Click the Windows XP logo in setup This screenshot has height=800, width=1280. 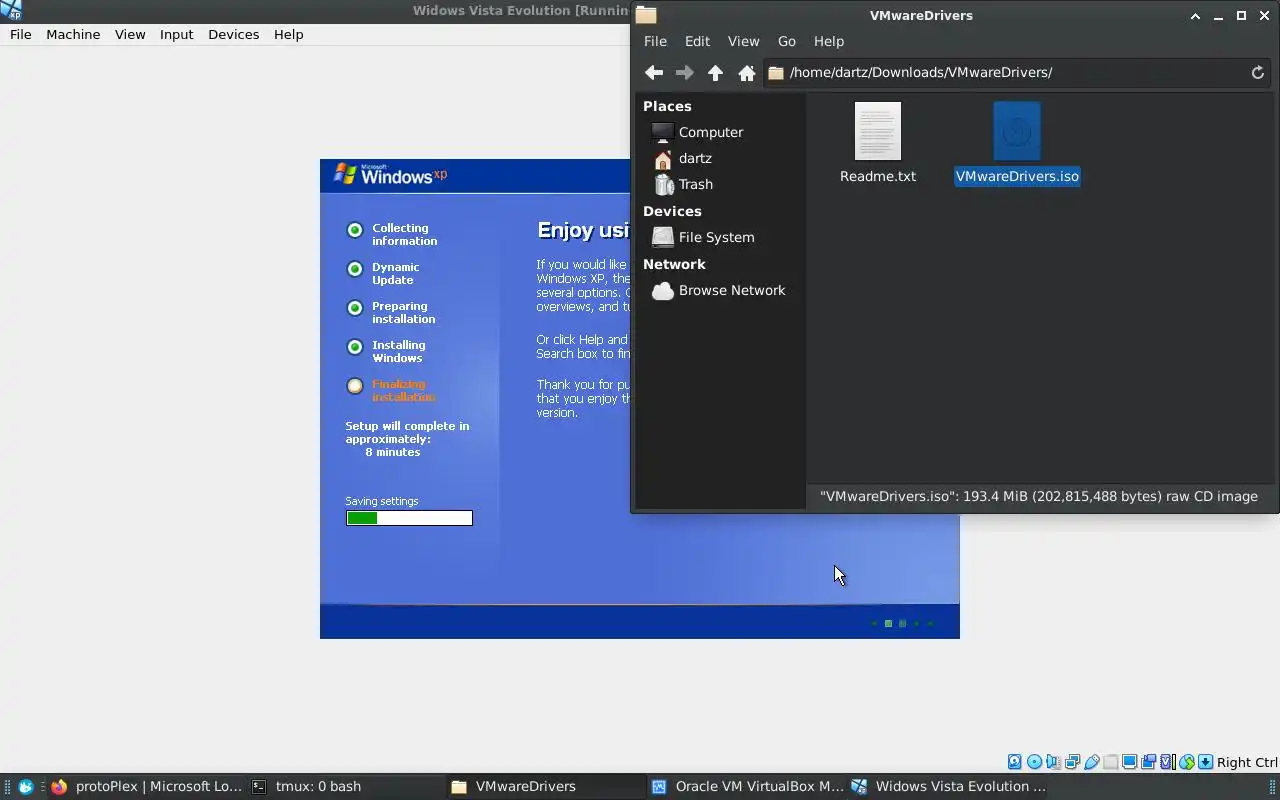pyautogui.click(x=390, y=174)
